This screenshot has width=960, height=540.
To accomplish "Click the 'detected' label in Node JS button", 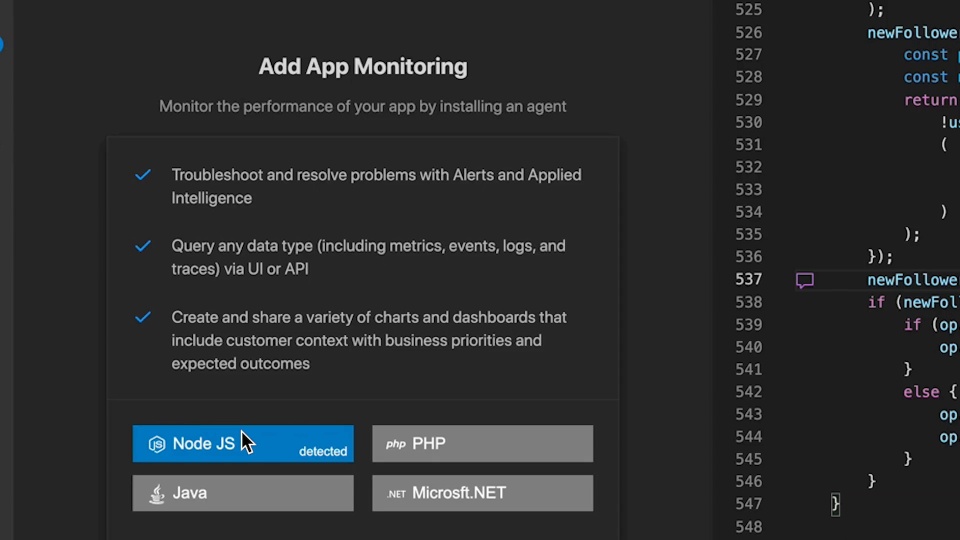I will [x=323, y=451].
